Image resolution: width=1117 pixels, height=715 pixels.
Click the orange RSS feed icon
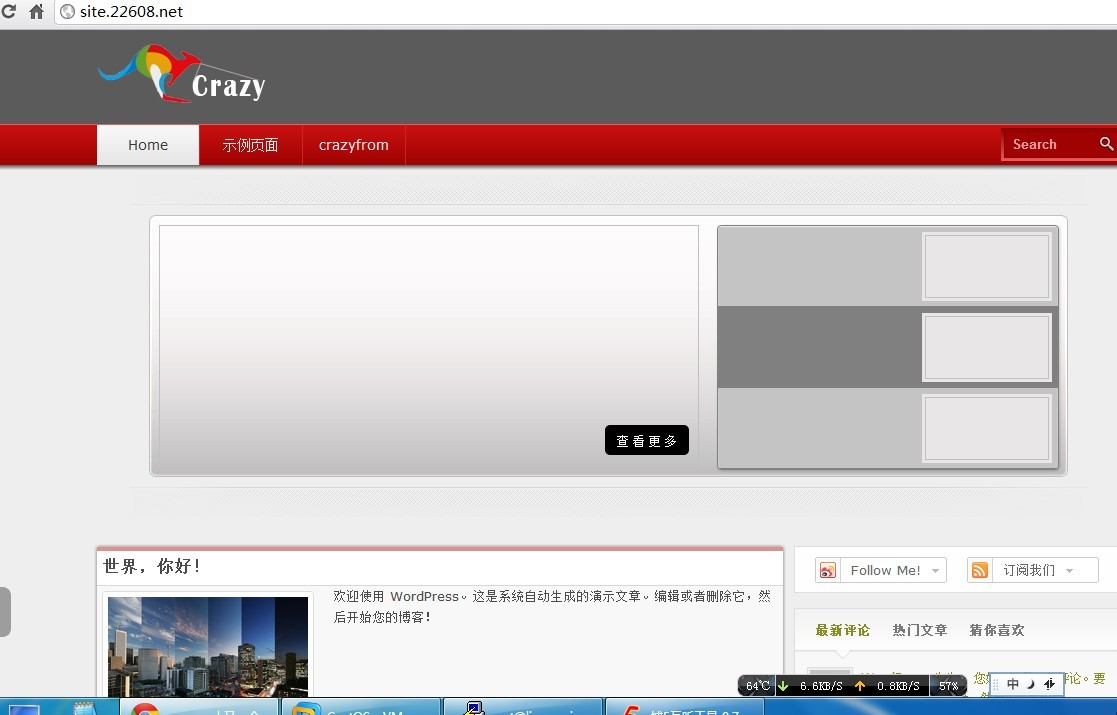(980, 570)
